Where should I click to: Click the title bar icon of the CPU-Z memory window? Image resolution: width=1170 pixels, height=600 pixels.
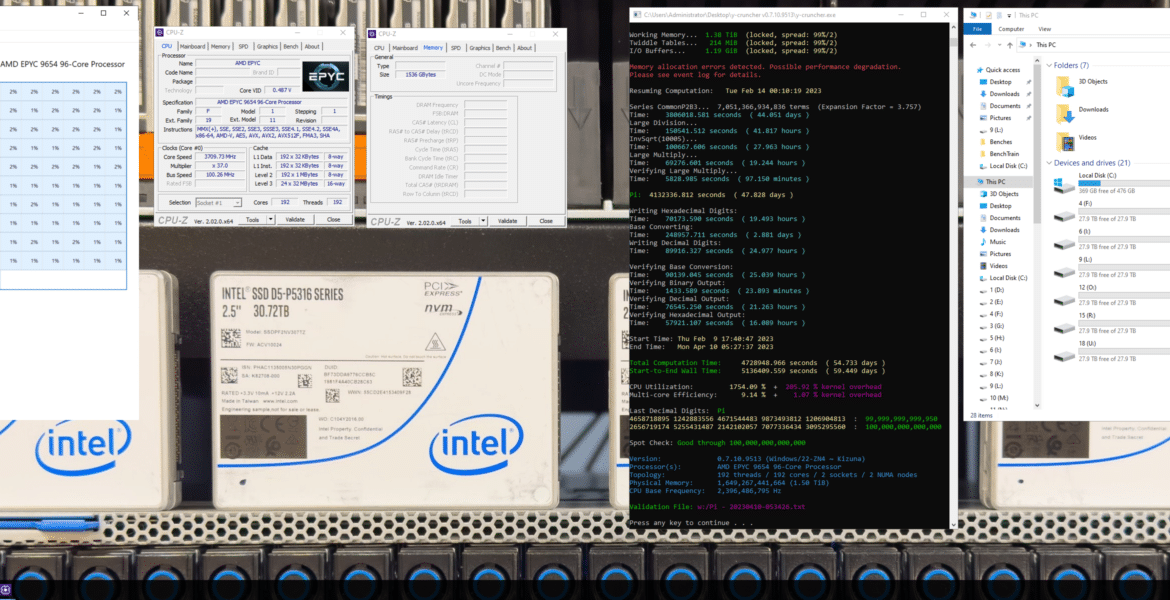click(372, 34)
